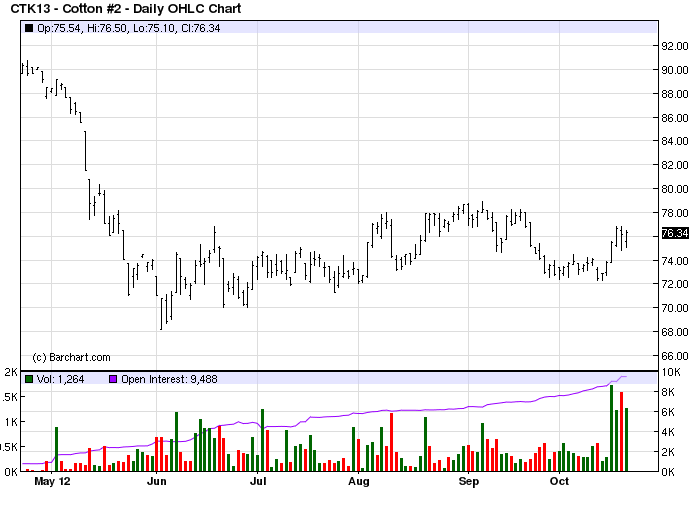
Task: Click the highlighted 76.34 price marker
Action: [x=675, y=233]
